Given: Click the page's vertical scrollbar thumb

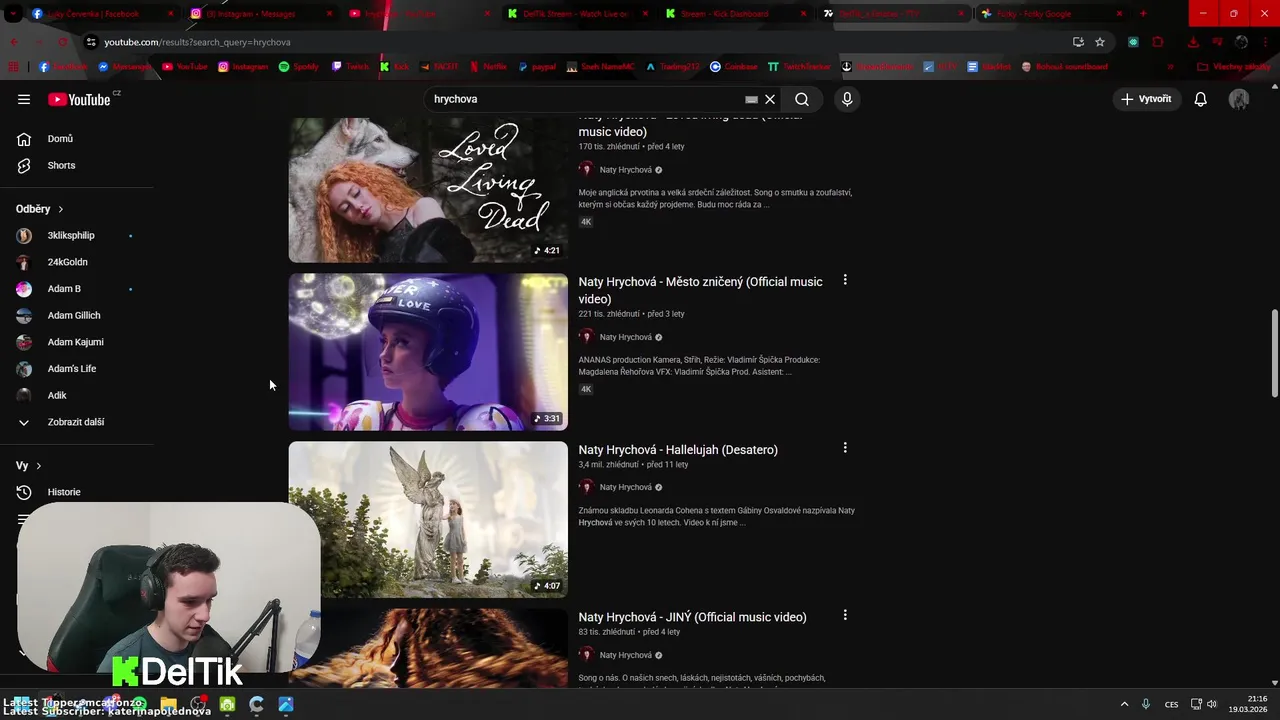Looking at the screenshot, I should 1274,353.
